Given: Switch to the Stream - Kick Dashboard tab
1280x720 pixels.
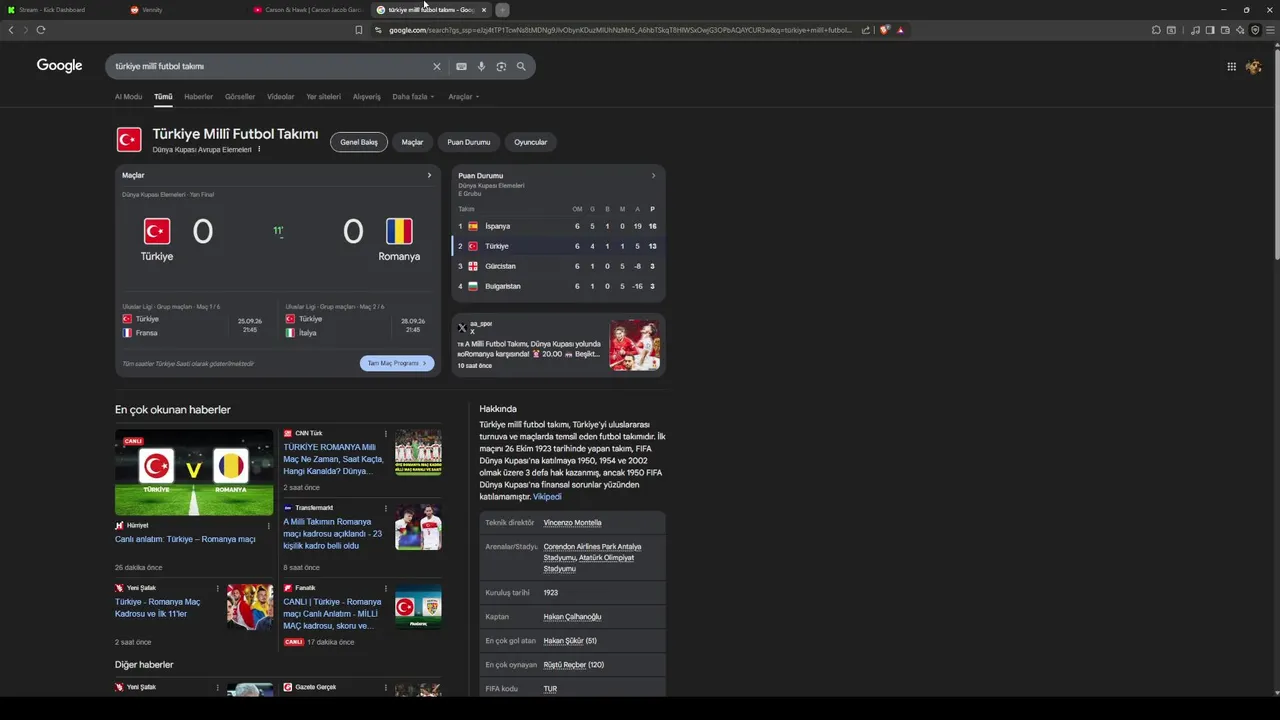Looking at the screenshot, I should point(62,9).
